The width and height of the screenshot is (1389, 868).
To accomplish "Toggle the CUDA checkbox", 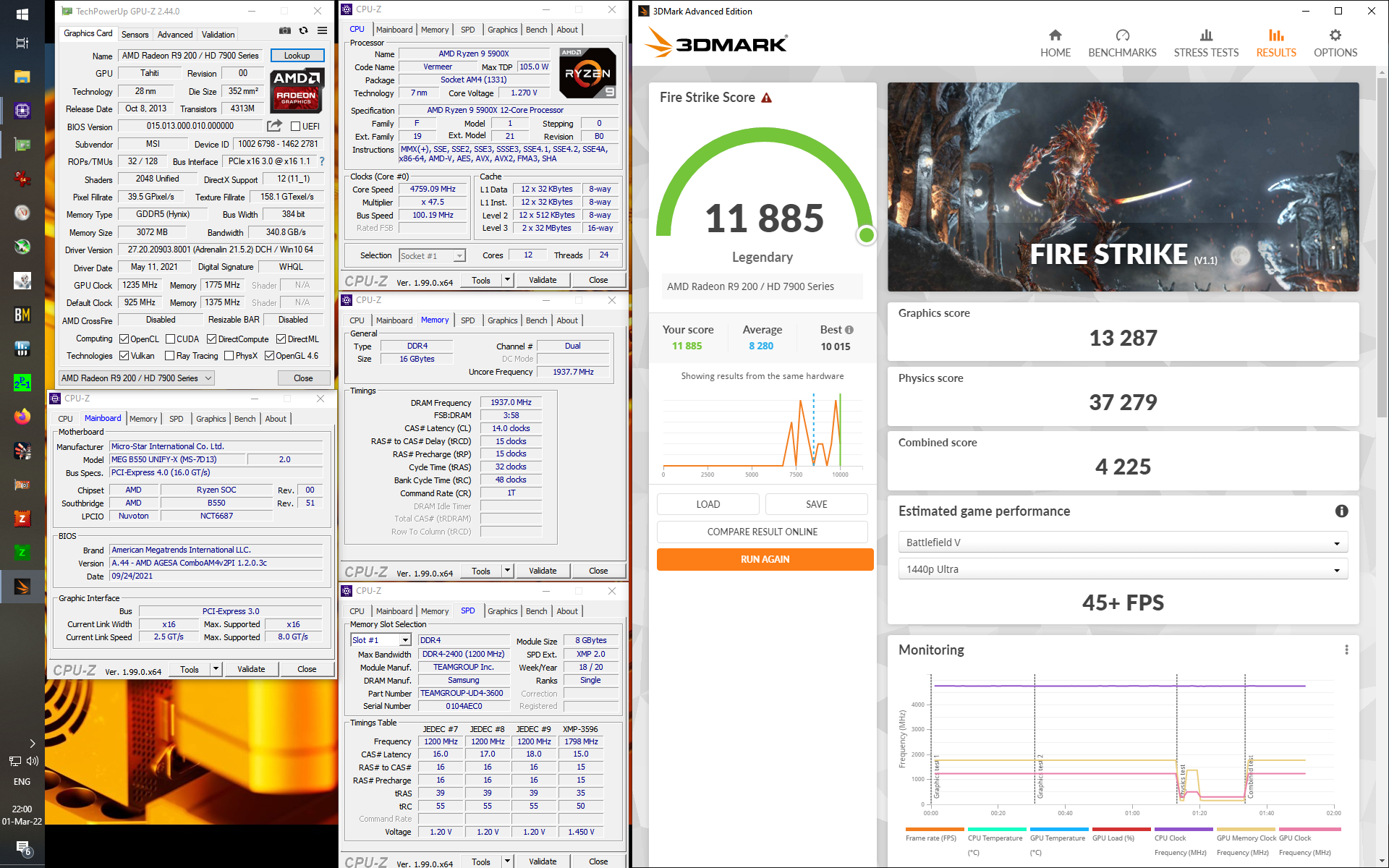I will point(170,339).
